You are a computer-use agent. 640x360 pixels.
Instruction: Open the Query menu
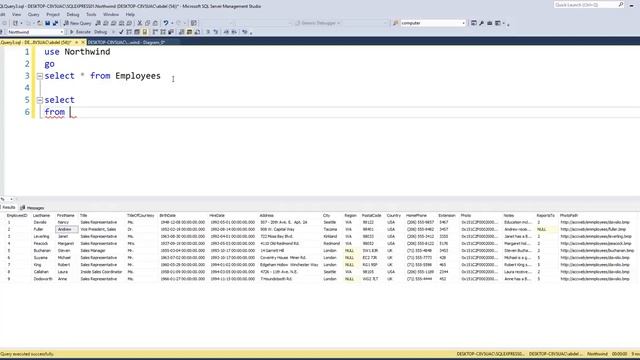[x=33, y=14]
